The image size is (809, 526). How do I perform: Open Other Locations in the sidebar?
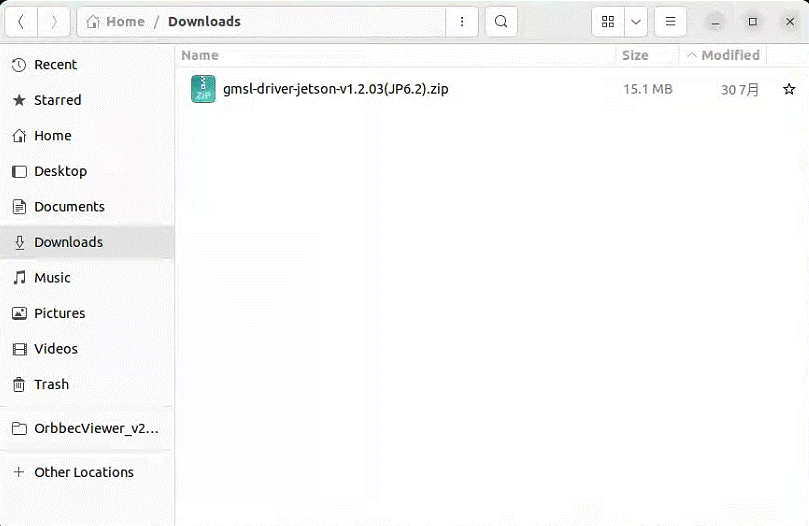click(x=87, y=472)
